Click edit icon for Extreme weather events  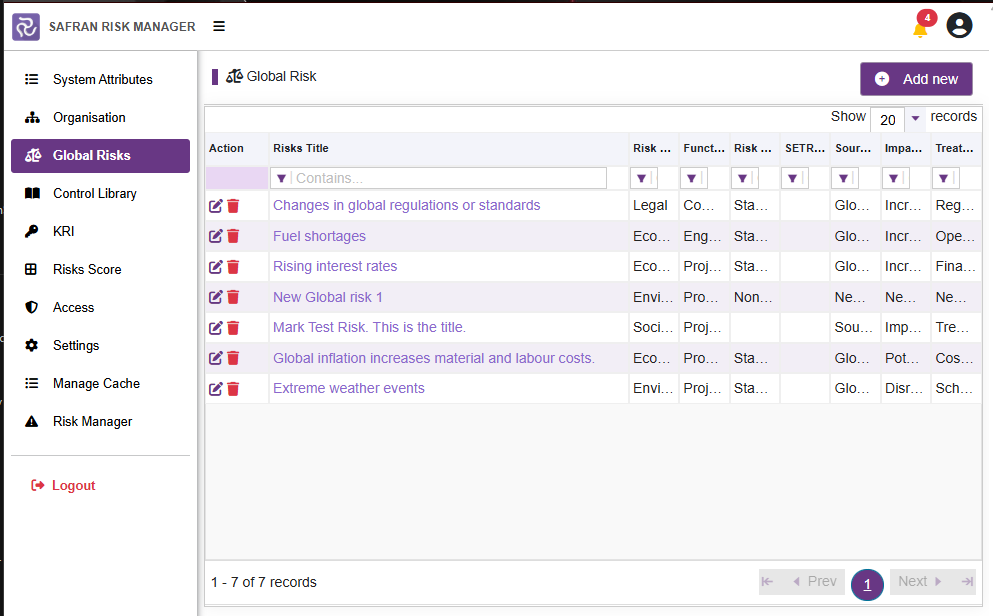(x=215, y=389)
